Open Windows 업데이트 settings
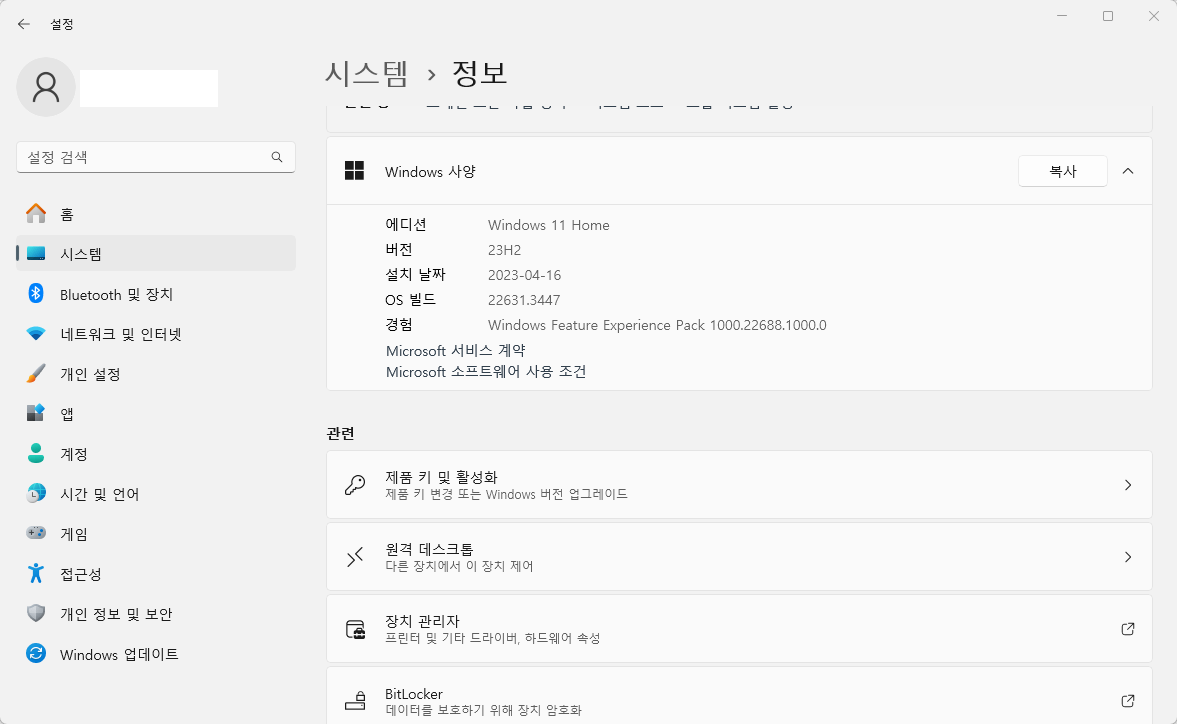Viewport: 1177px width, 724px height. [155, 654]
